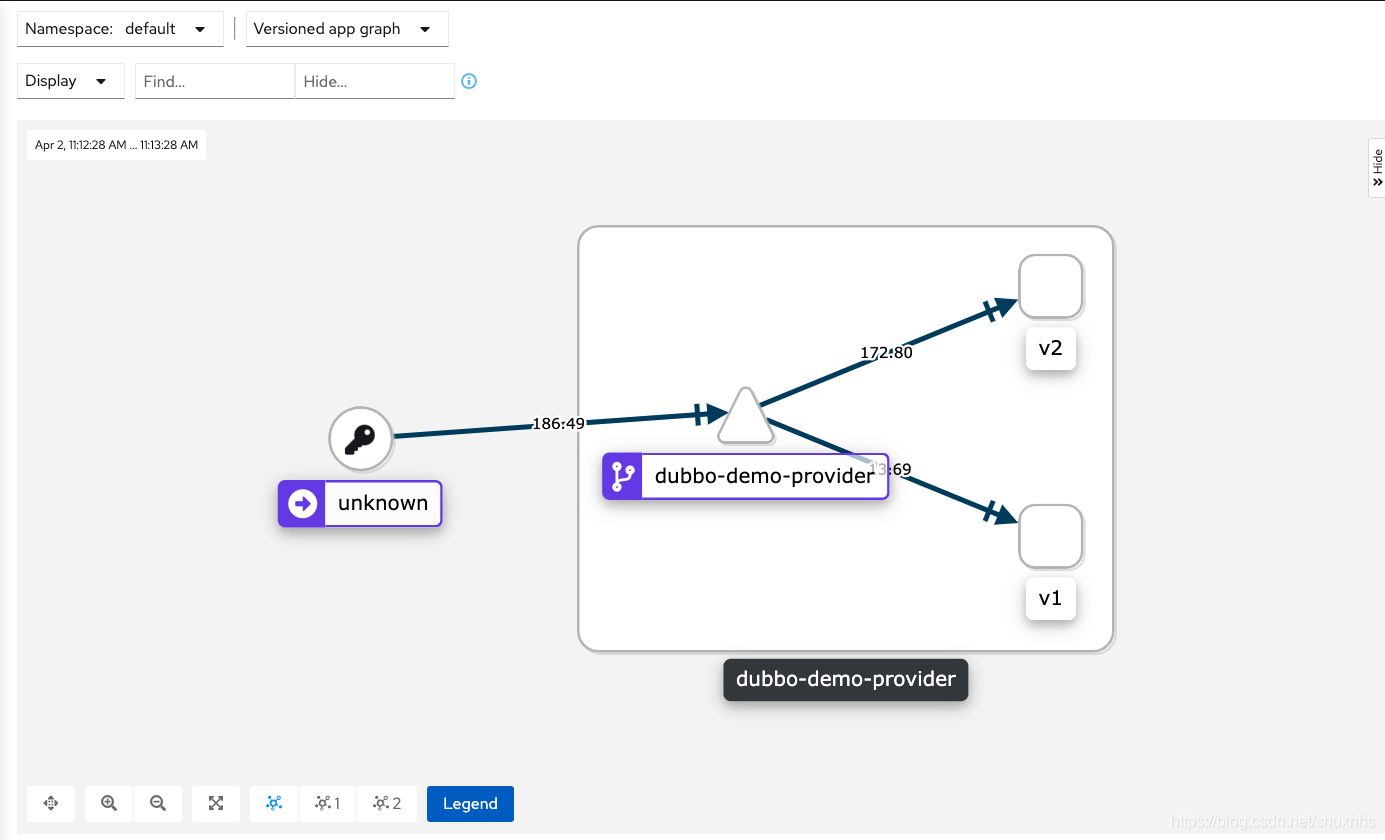
Task: Click the Hide... input field
Action: 374,81
